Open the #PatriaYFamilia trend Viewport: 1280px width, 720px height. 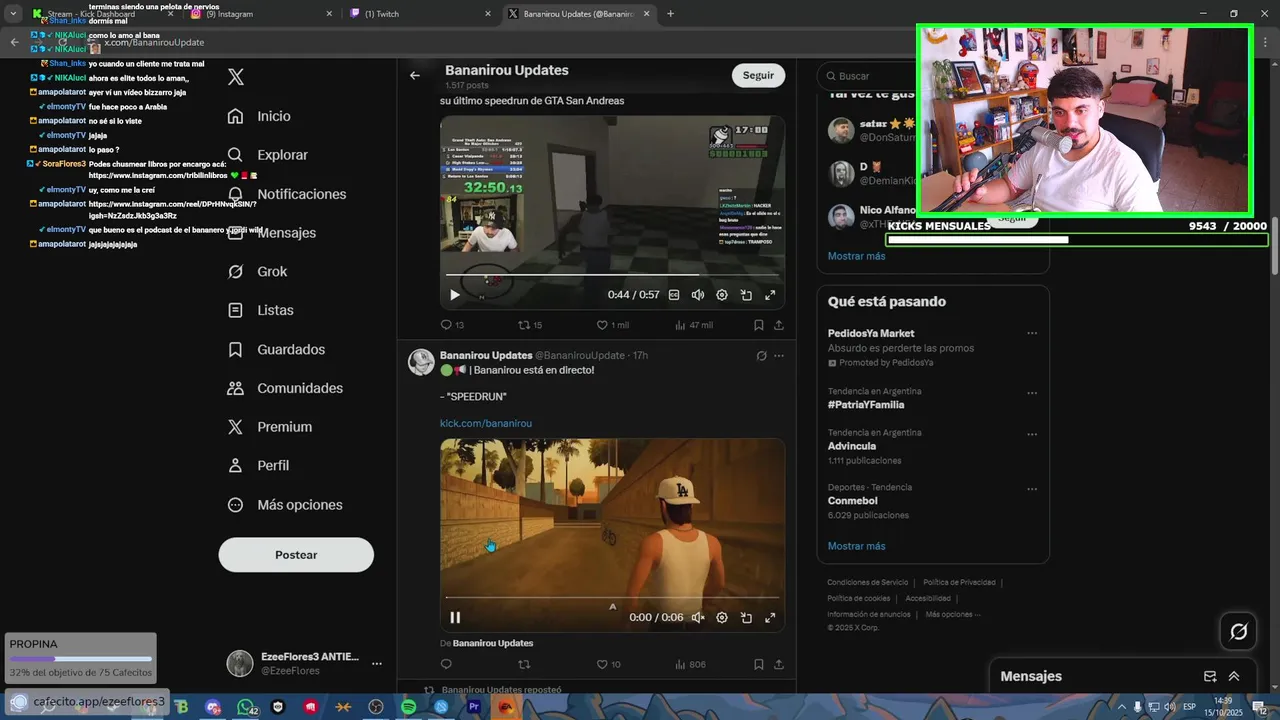coord(866,405)
